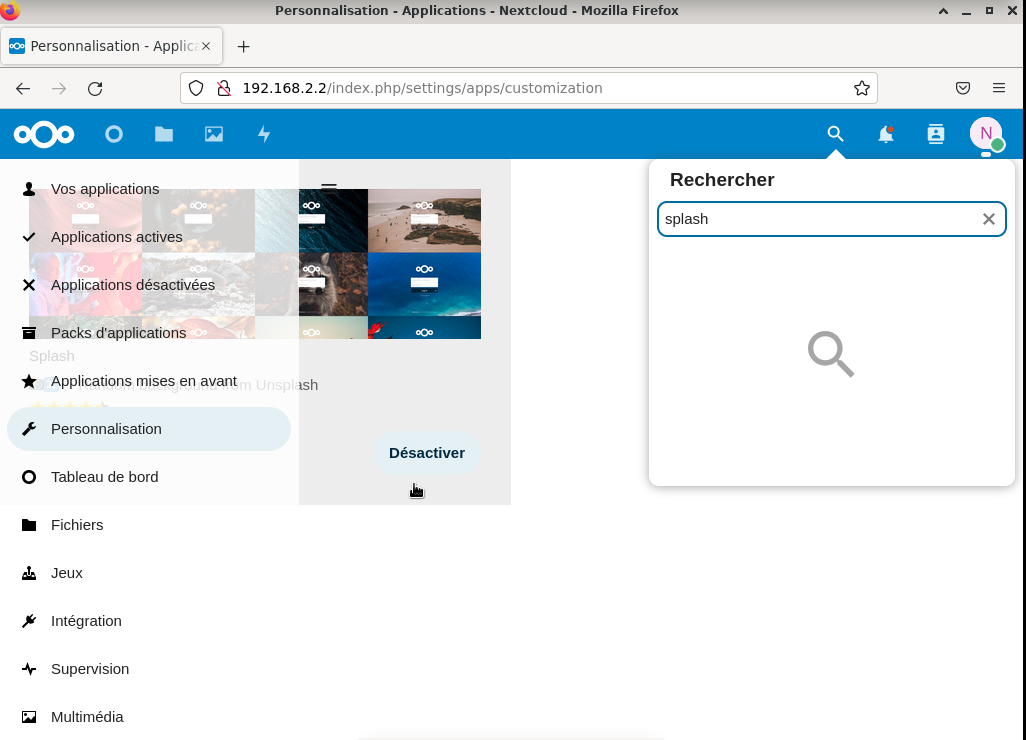Toggle the hamburger navigation menu icon
This screenshot has height=740, width=1026.
point(328,188)
